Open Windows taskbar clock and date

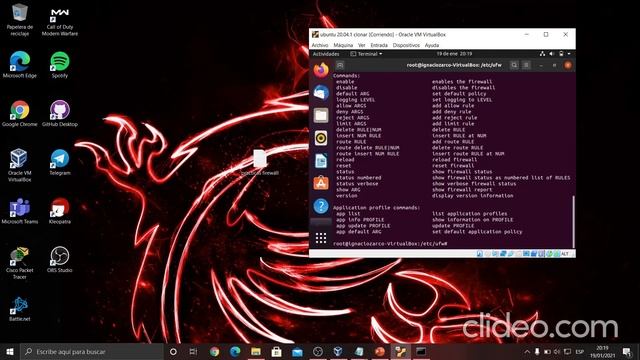tap(602, 351)
